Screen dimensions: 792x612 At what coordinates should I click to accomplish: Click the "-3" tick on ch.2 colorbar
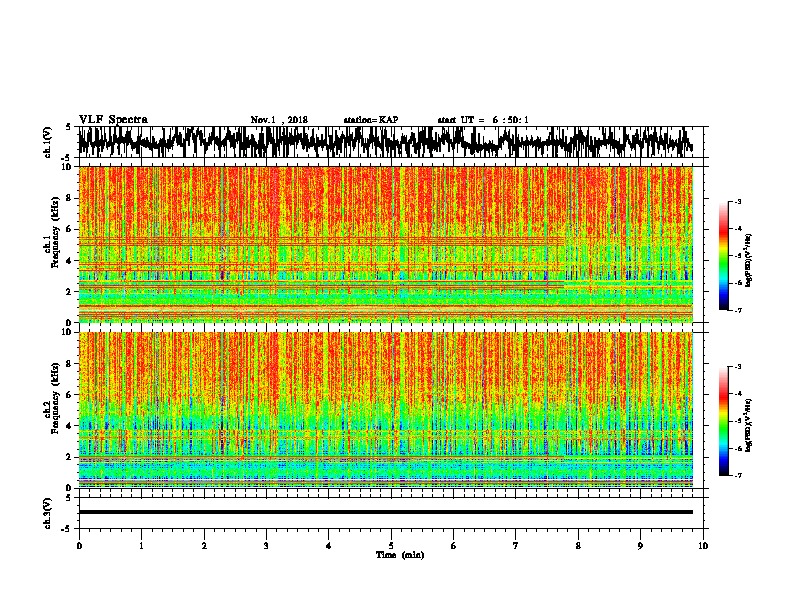[737, 367]
